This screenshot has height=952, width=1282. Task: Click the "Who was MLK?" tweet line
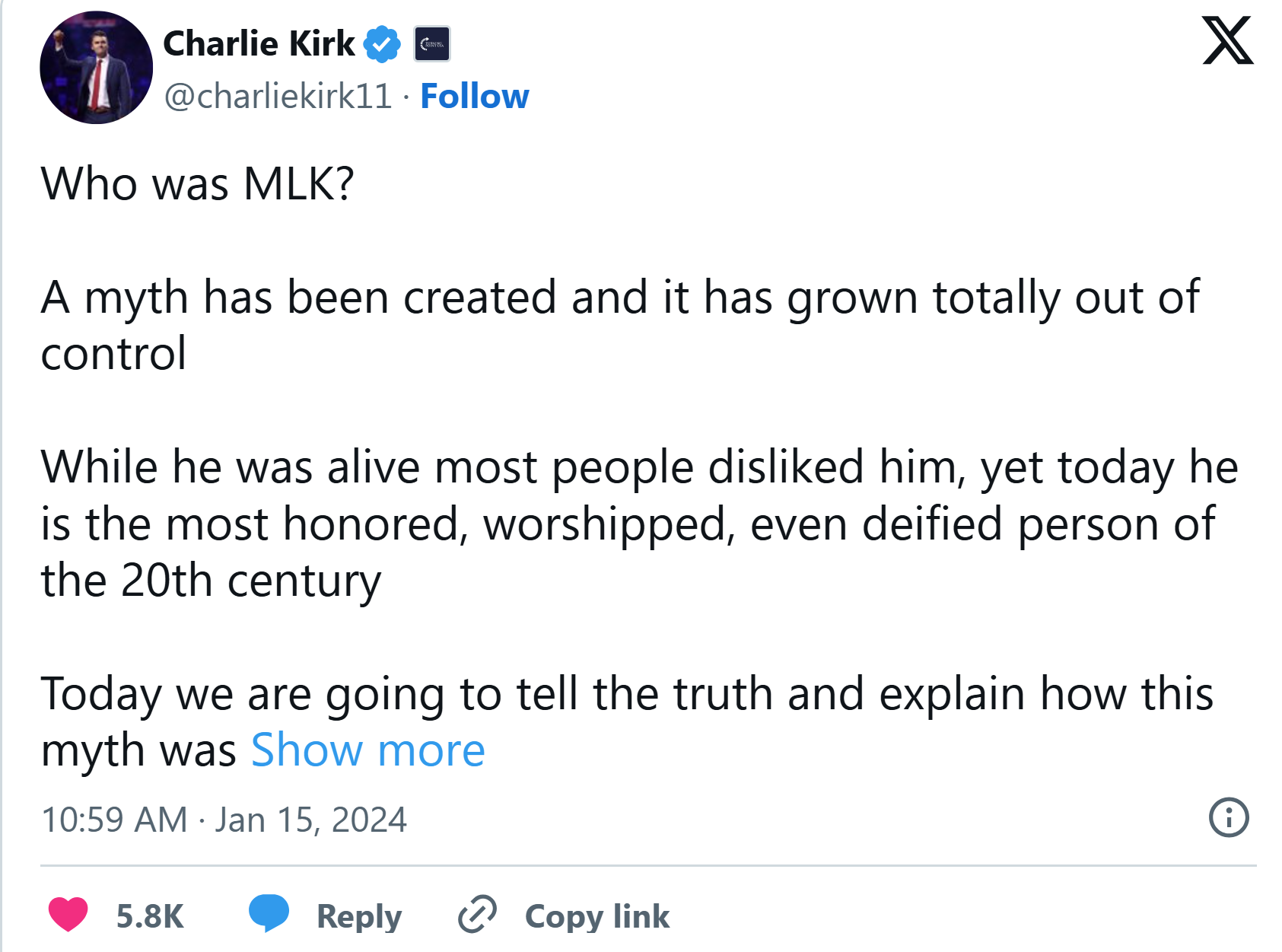pos(198,184)
